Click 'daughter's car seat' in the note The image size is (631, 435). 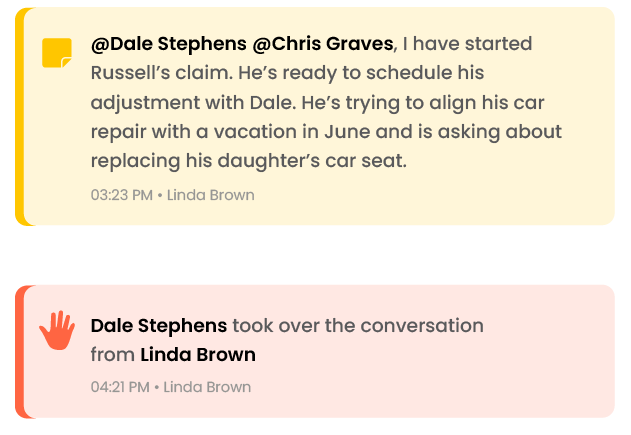tap(312, 161)
